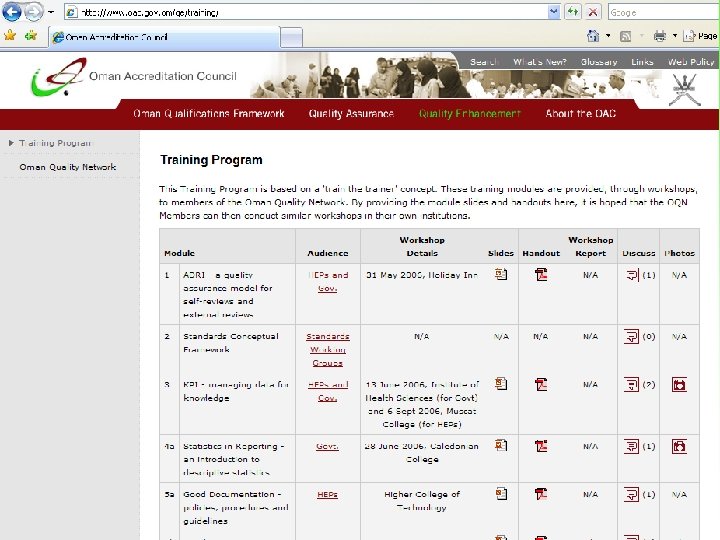Click the Print toolbar icon
720x540 pixels.
(660, 36)
